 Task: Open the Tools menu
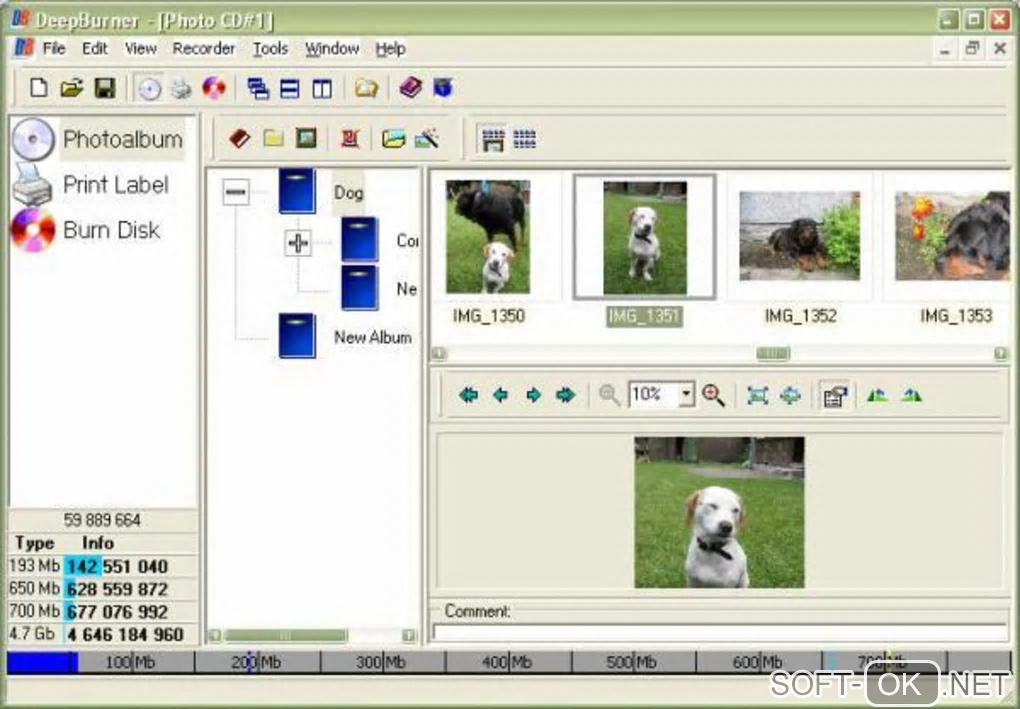tap(270, 48)
